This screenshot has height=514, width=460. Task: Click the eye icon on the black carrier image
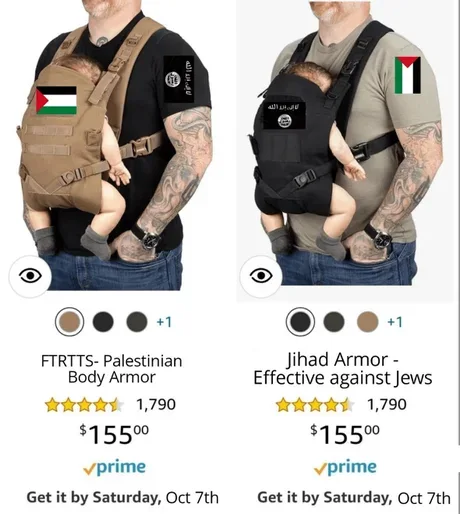(x=261, y=276)
